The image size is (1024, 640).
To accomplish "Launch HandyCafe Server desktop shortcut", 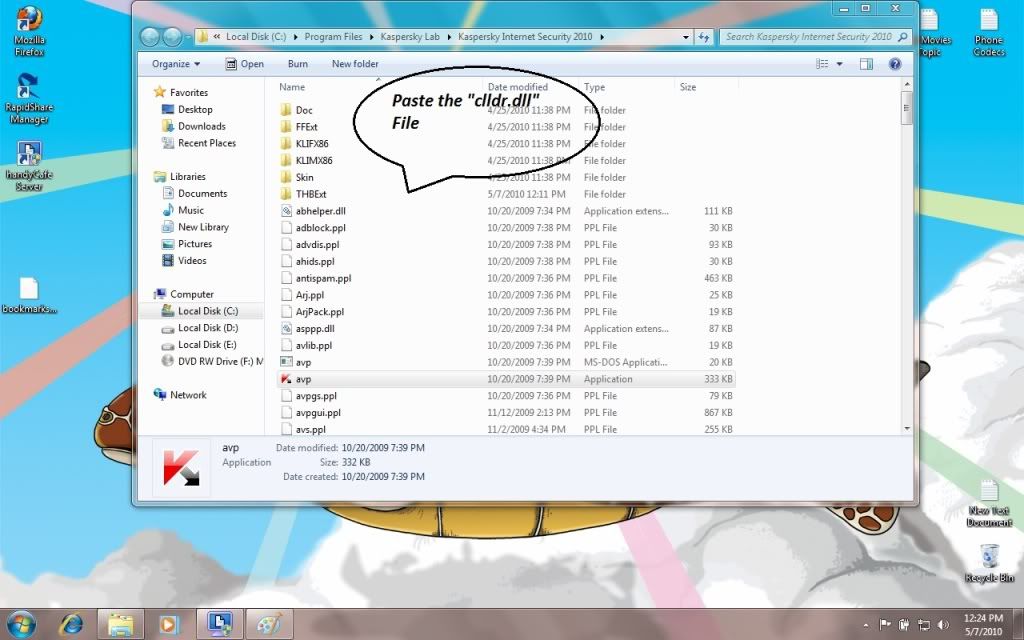I will 29,167.
